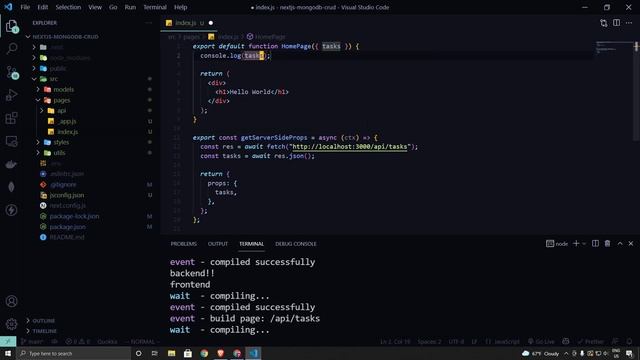This screenshot has height=360, width=640.
Task: Click the HomePage symbol in breadcrumbs
Action: 266,37
